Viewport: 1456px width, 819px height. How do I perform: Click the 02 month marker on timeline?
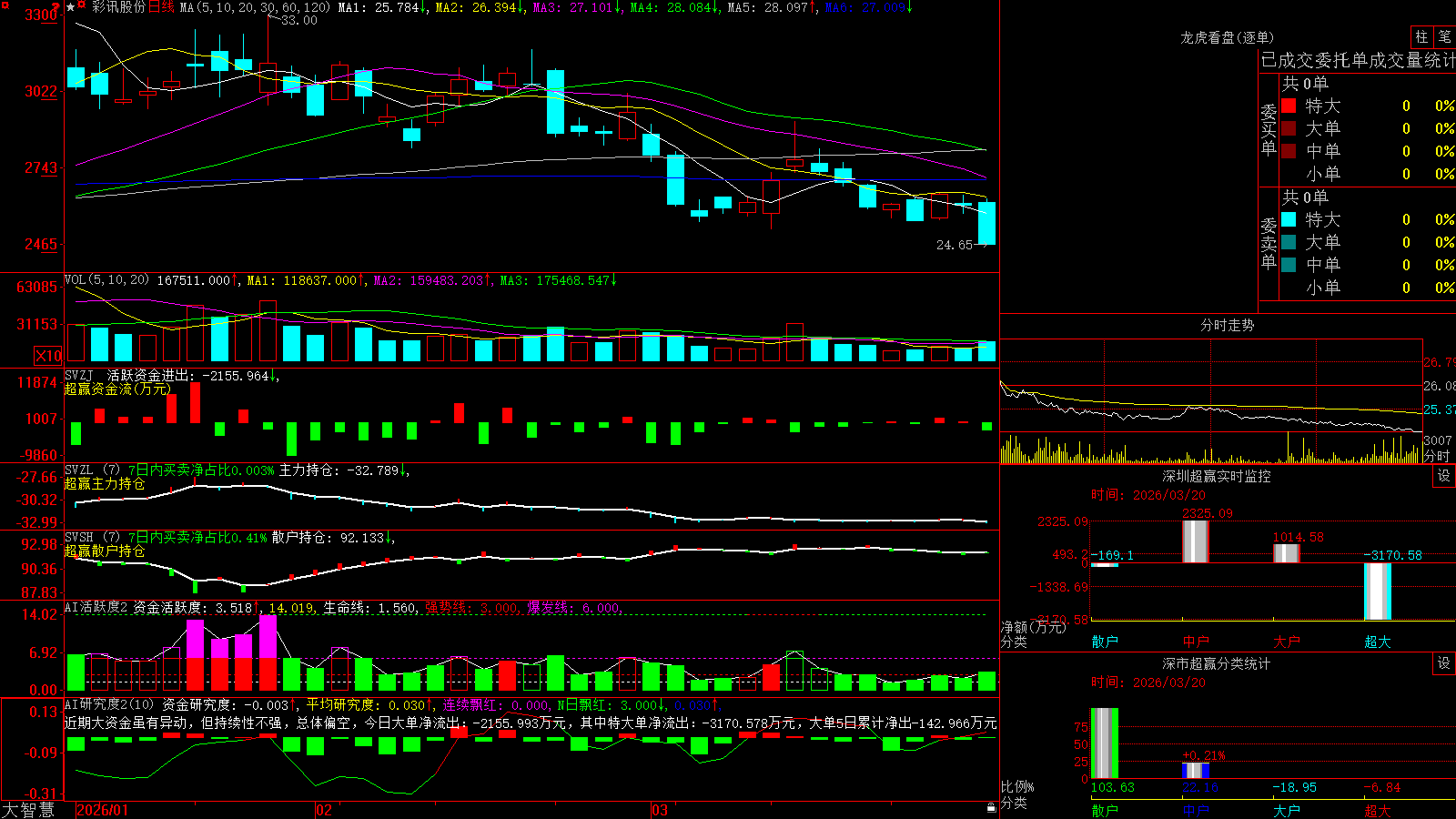pyautogui.click(x=324, y=810)
